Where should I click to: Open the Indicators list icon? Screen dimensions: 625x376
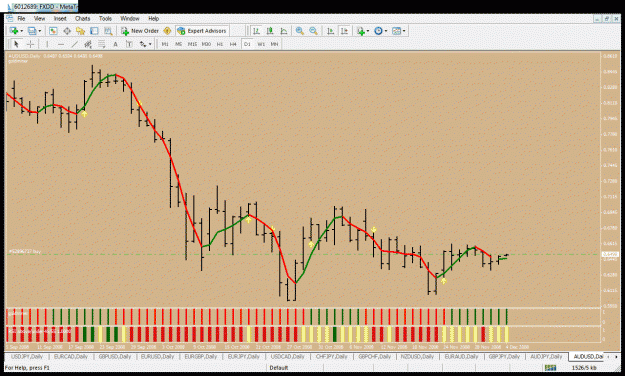(361, 31)
